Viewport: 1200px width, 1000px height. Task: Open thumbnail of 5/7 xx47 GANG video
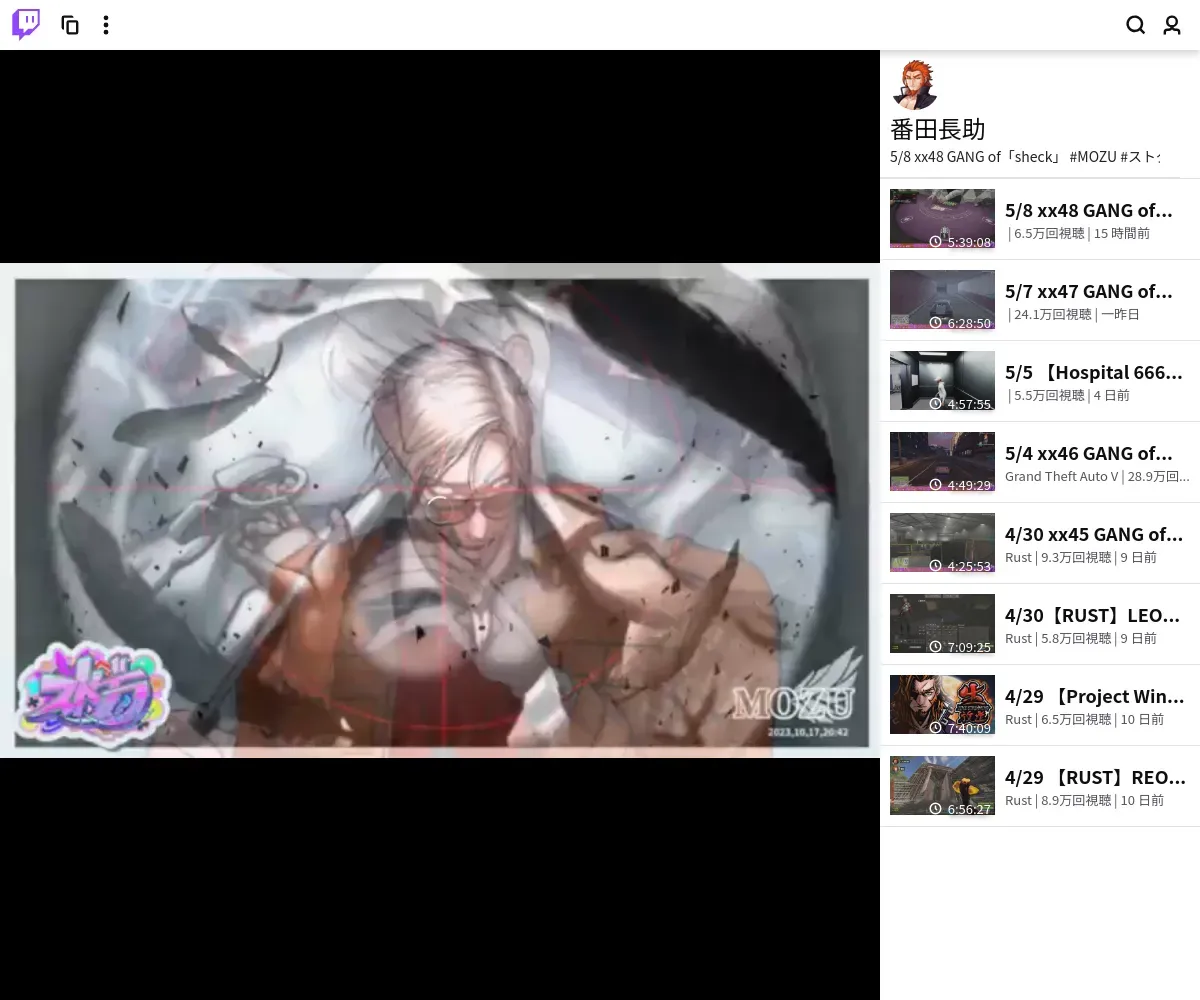pos(942,300)
